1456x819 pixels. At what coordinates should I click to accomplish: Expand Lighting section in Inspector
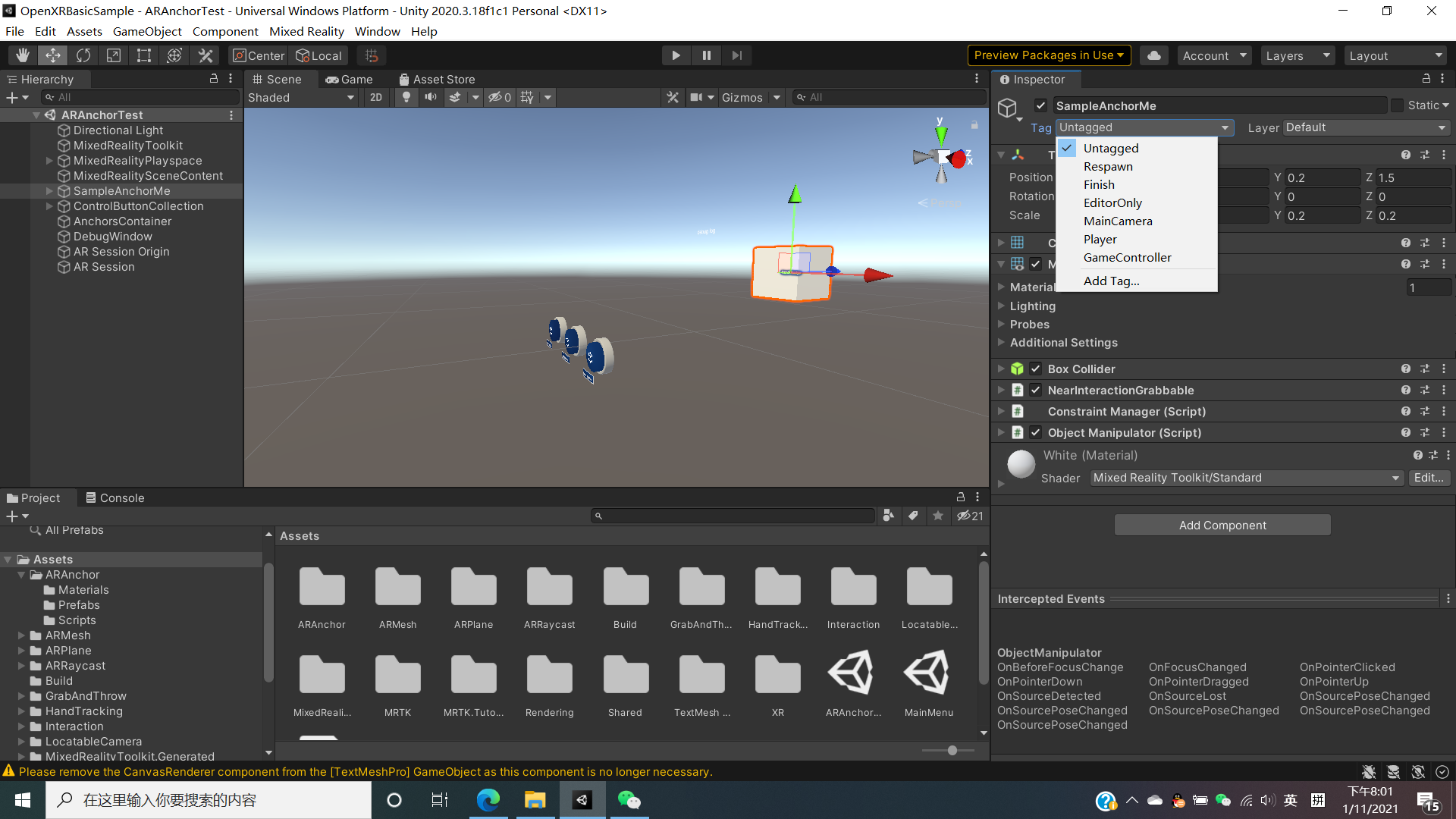1001,306
